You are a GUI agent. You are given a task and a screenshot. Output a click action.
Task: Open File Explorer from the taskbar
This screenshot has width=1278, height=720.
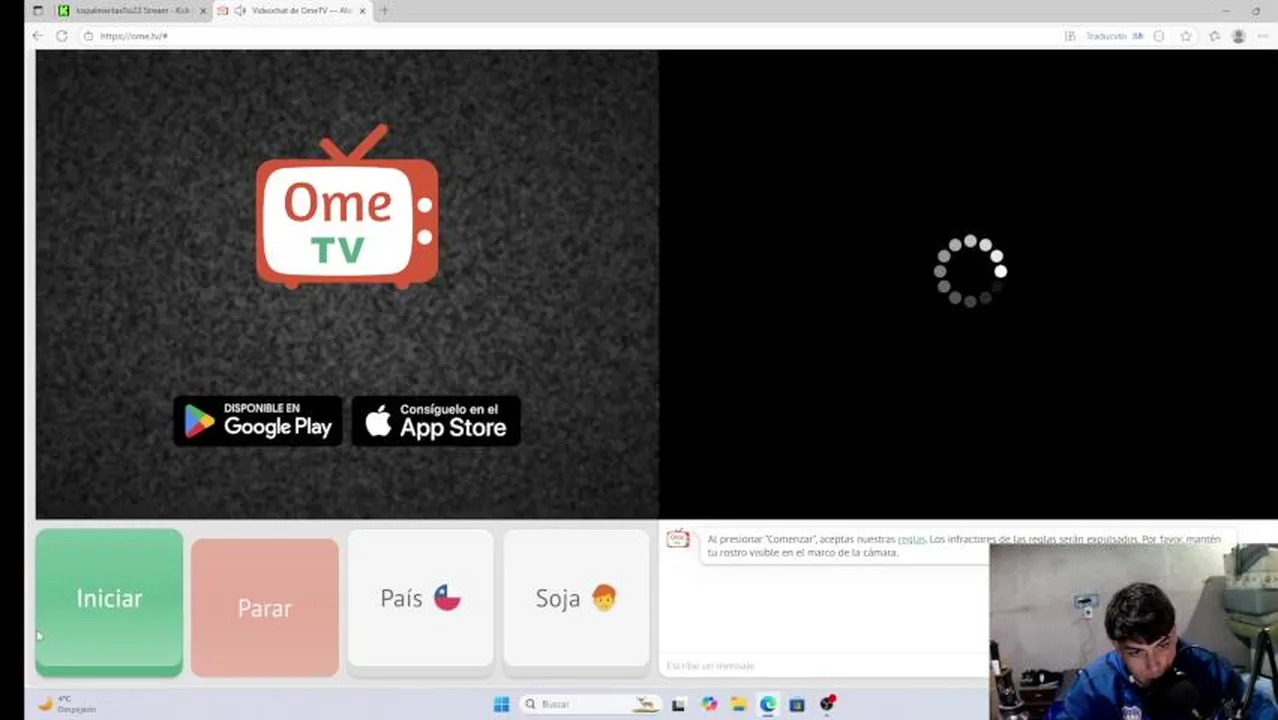[x=738, y=704]
